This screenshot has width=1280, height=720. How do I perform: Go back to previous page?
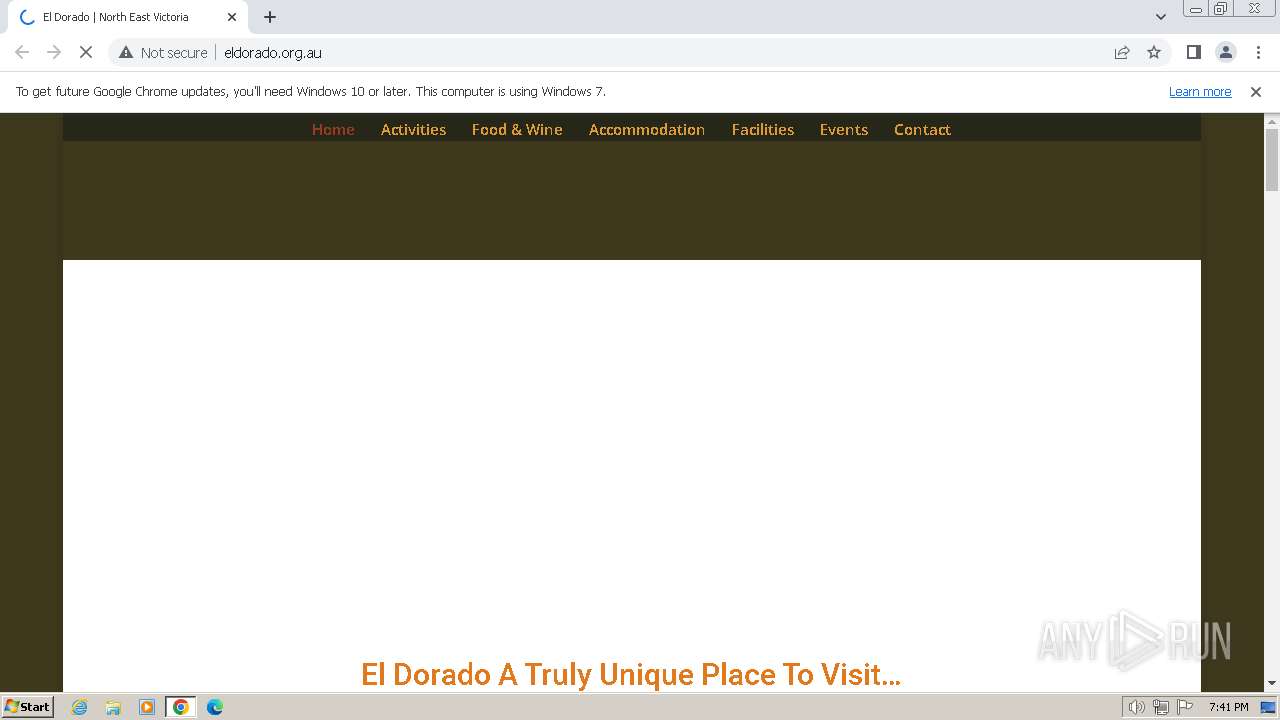pos(22,52)
